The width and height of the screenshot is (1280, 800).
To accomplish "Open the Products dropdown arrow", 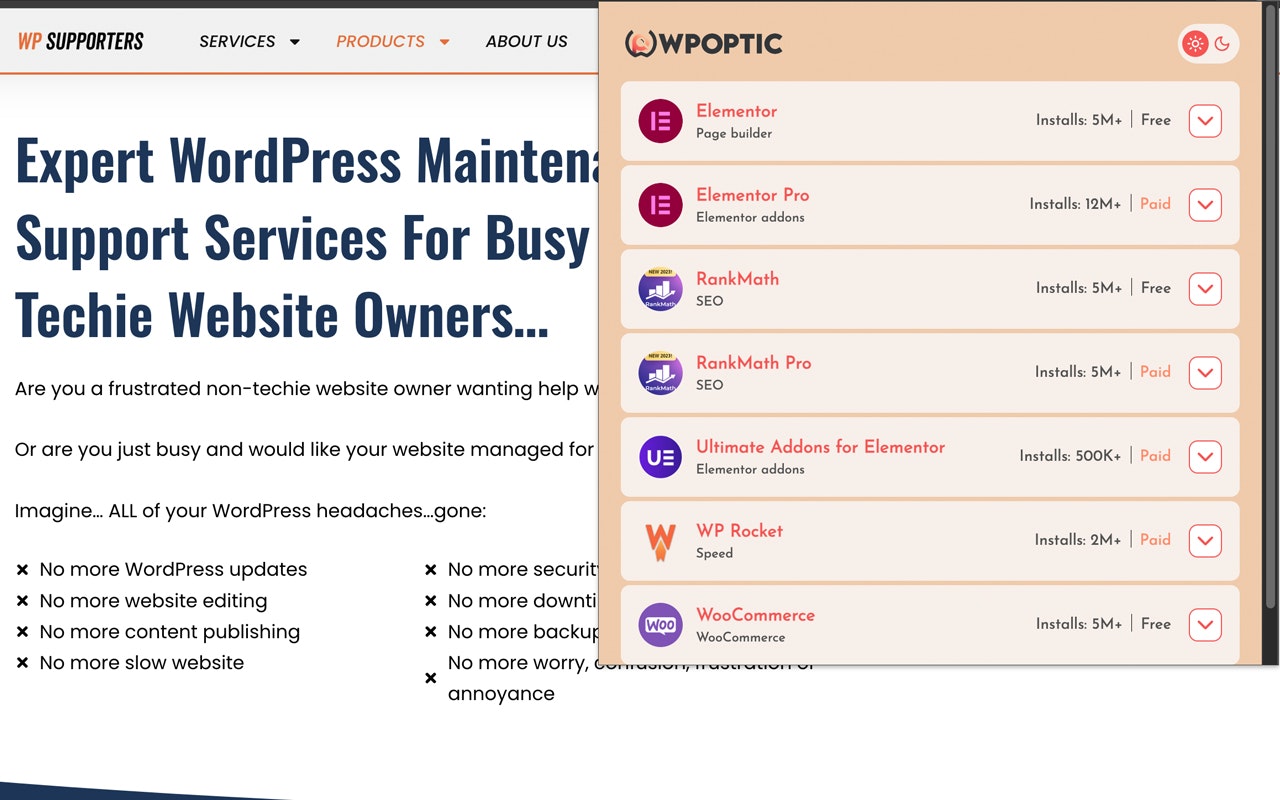I will point(445,42).
